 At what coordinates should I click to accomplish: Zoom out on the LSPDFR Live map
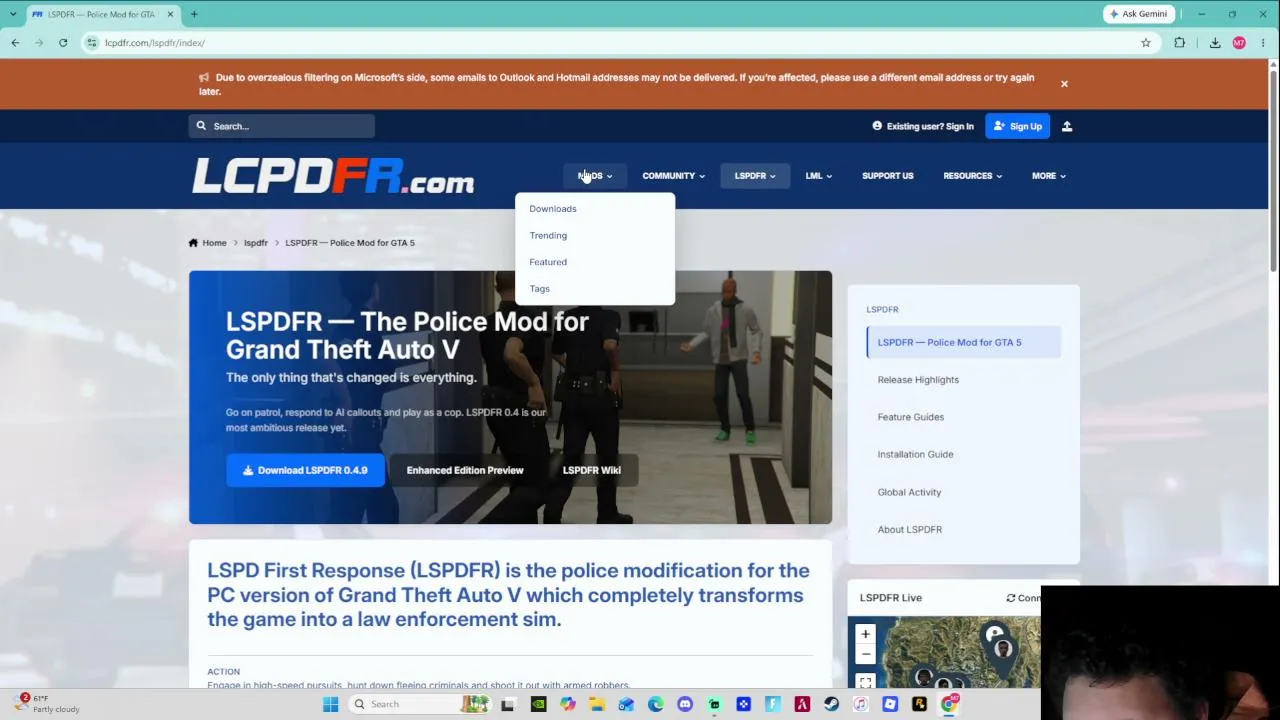tap(866, 654)
